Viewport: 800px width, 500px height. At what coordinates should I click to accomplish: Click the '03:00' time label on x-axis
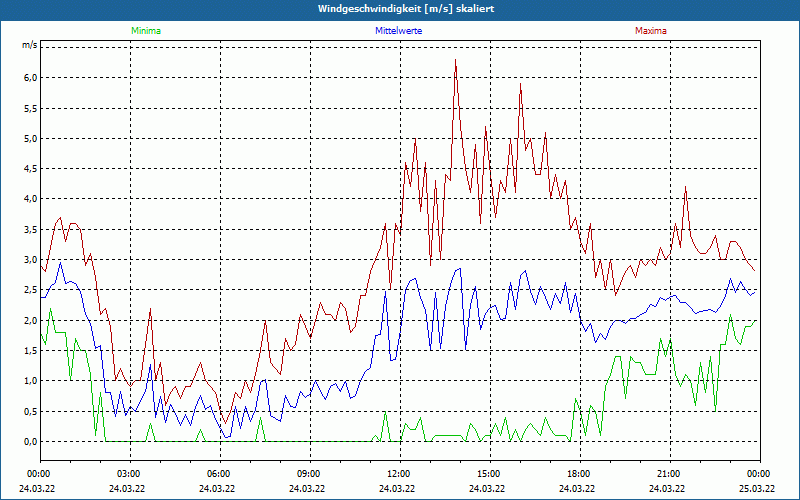click(130, 474)
